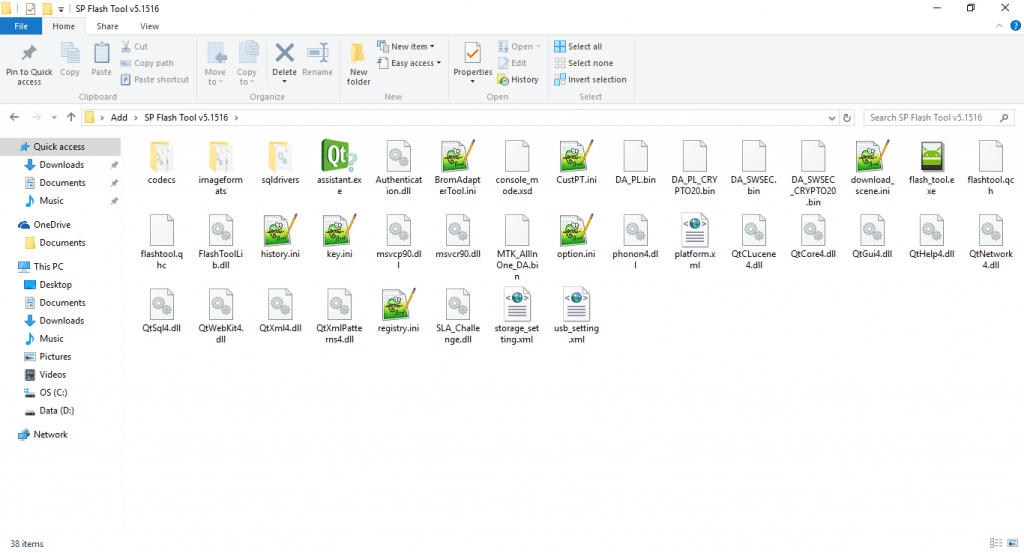This screenshot has width=1024, height=553.
Task: Select CustPT.ini file icon
Action: click(x=576, y=157)
